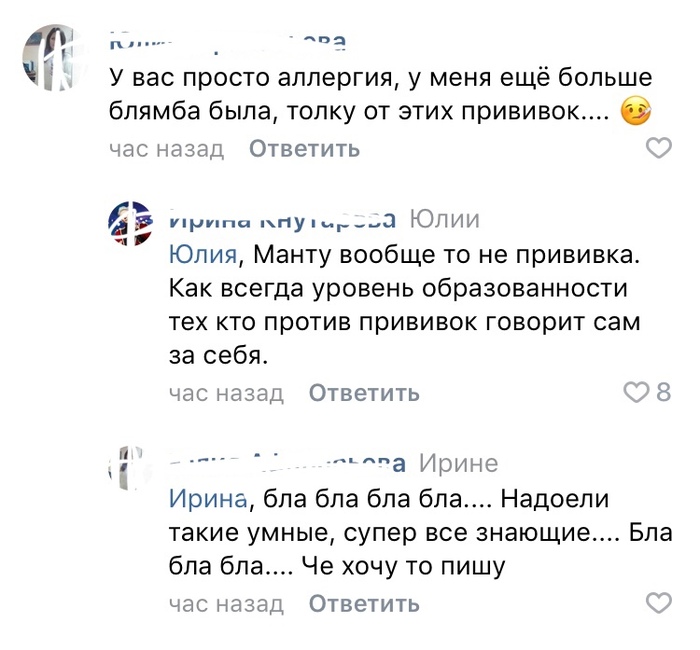Screen dimensions: 700x650
Task: Click the 'Ирине' recipient label
Action: pos(457,463)
